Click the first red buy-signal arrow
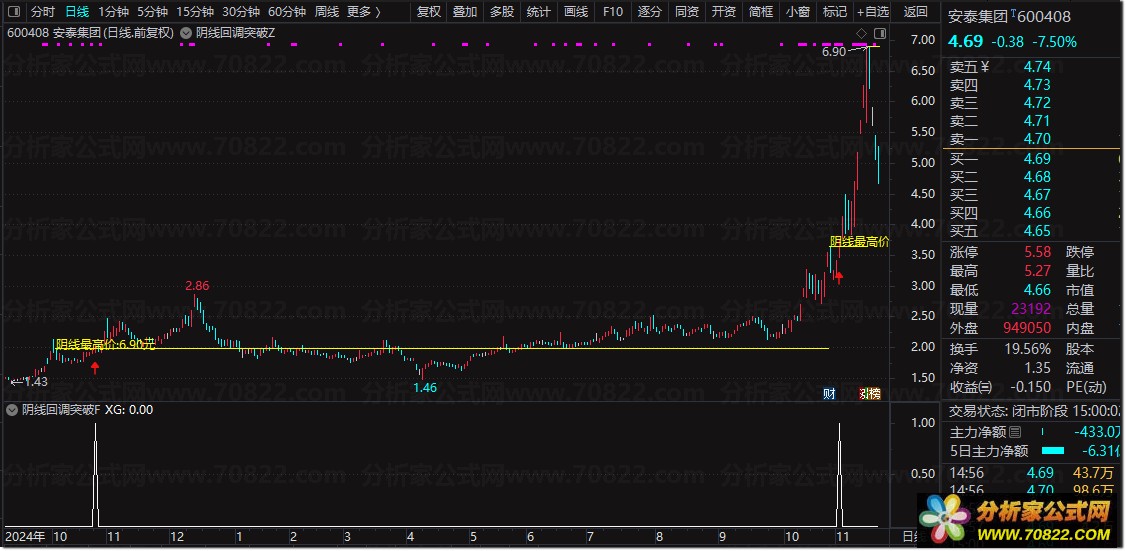 [x=95, y=368]
